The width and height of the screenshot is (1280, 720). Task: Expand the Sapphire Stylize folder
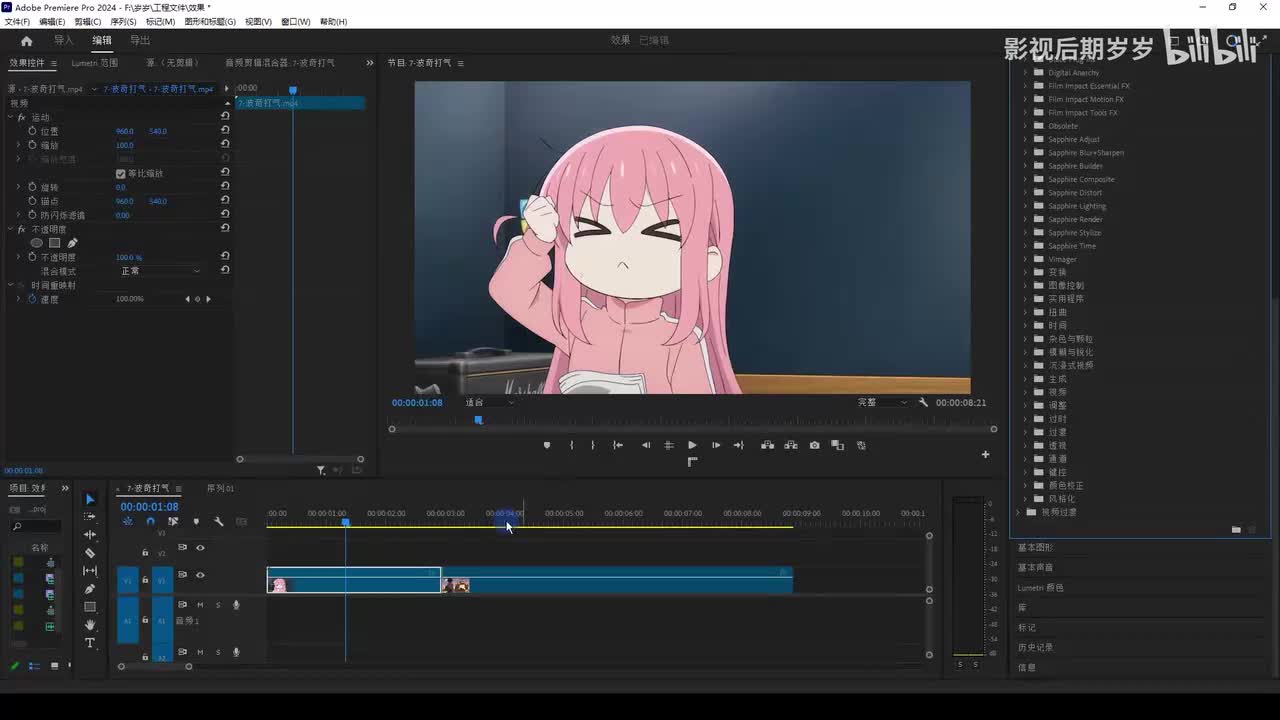pos(1025,233)
